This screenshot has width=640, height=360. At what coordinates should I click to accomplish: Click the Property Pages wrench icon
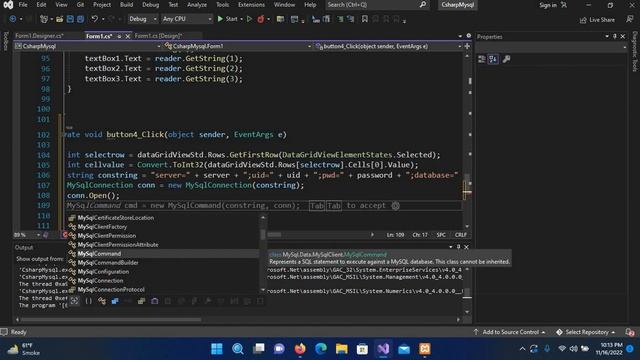[x=507, y=59]
